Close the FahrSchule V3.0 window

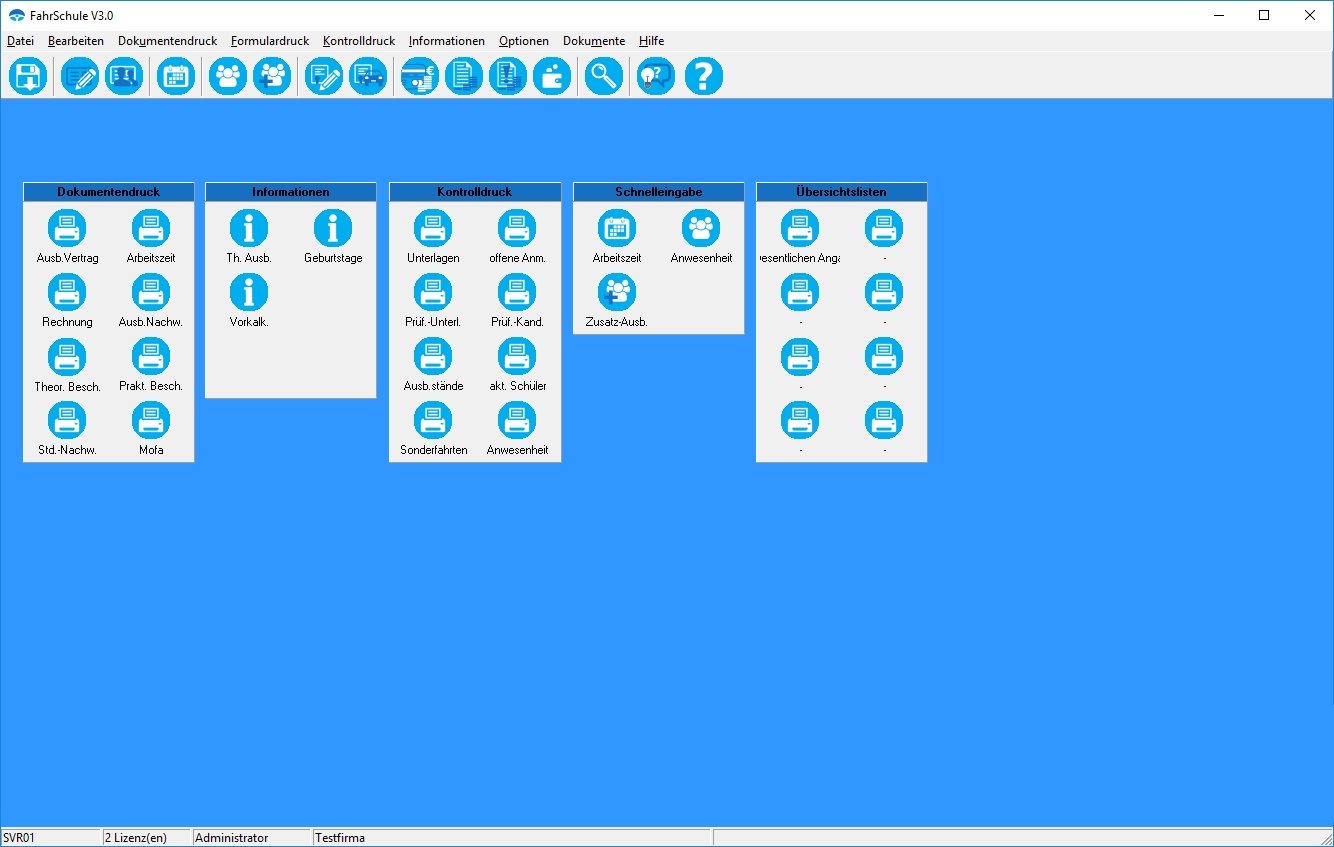(x=1310, y=15)
